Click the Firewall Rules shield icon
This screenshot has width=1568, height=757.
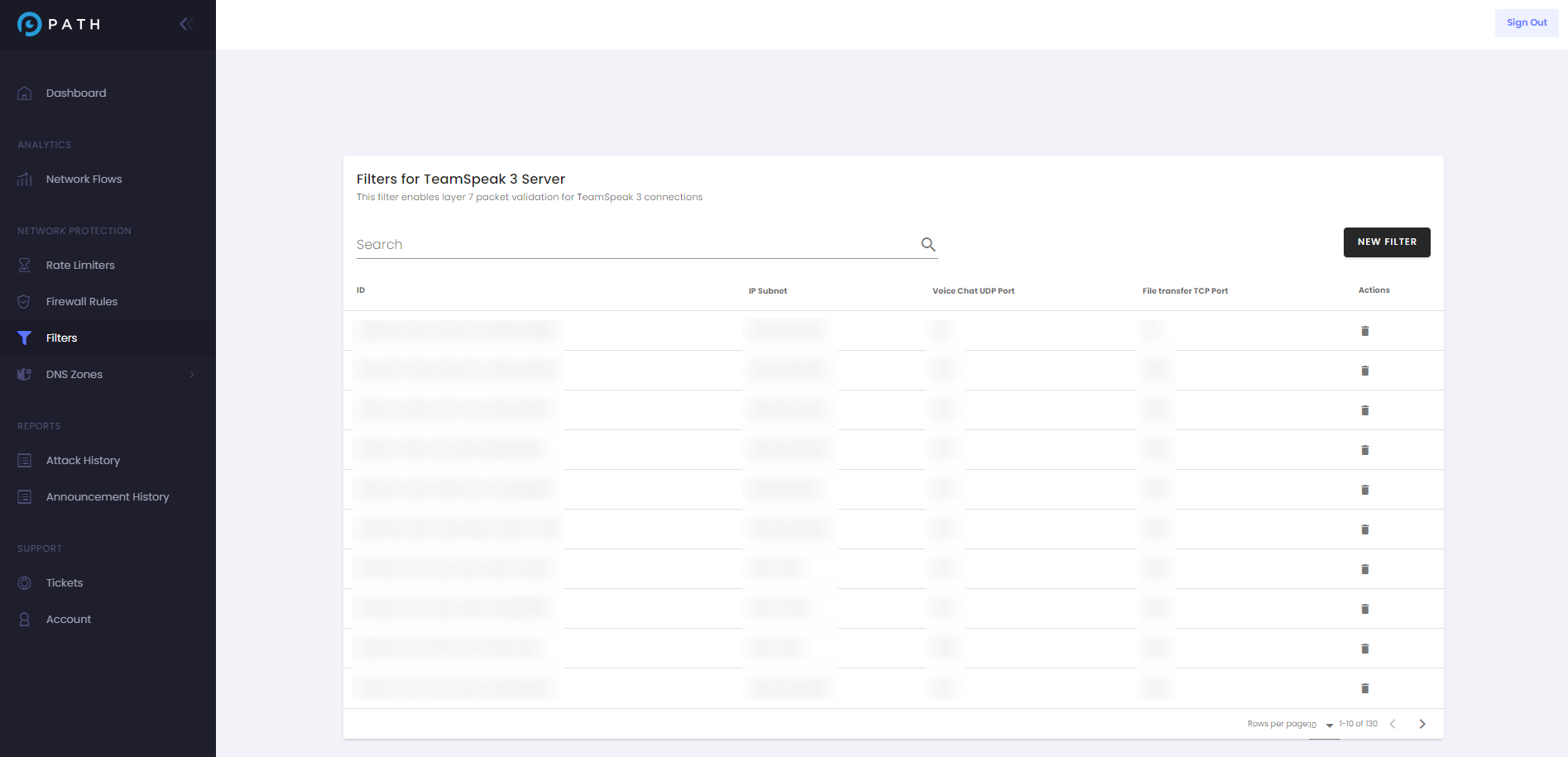(x=25, y=301)
